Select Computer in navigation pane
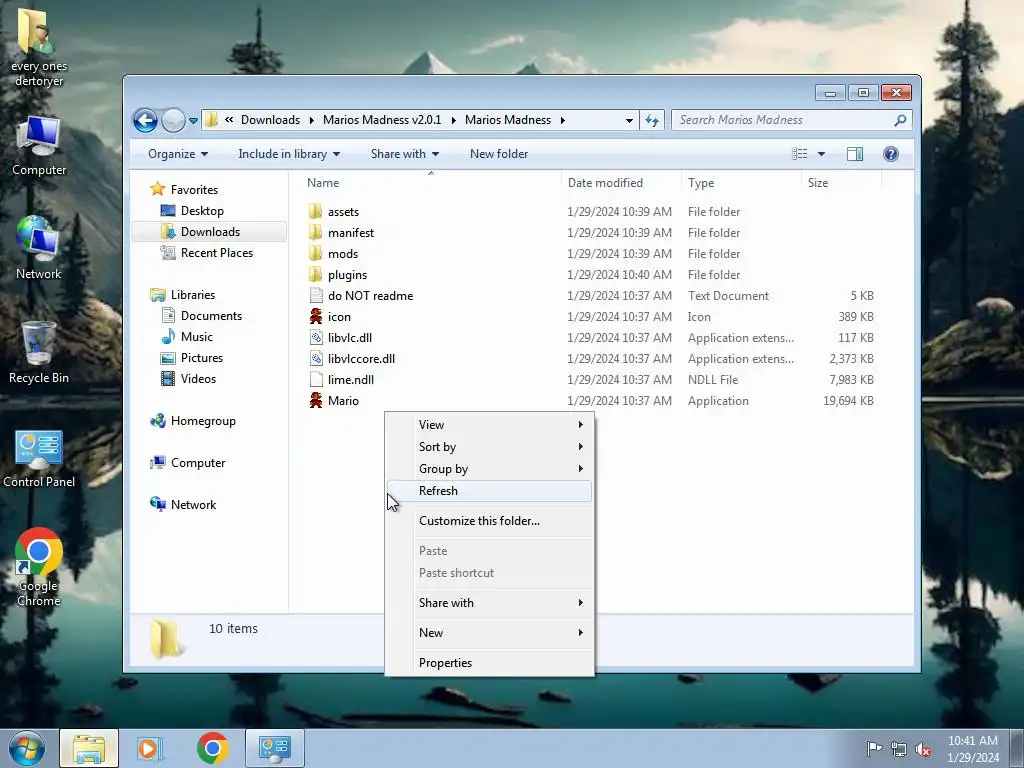This screenshot has height=768, width=1024. coord(198,462)
